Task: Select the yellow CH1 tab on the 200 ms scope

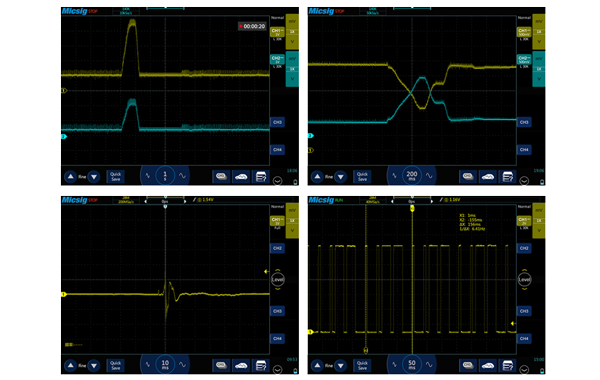Action: 524,32
